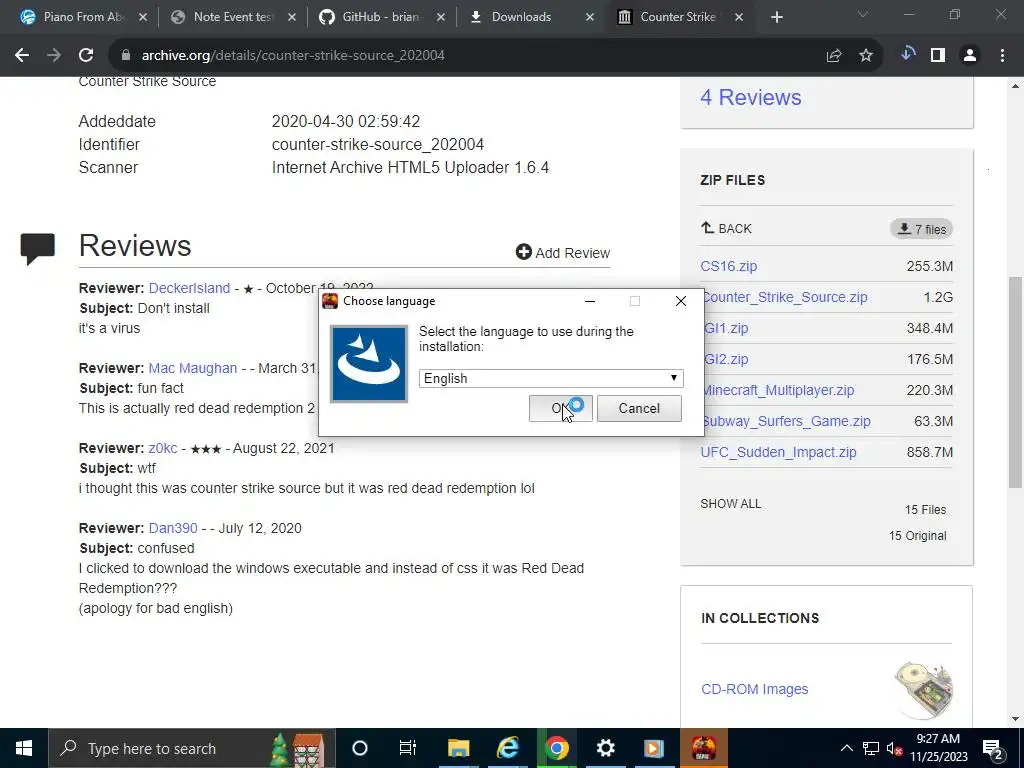Open the notification center icon
1024x768 pixels.
(x=993, y=749)
